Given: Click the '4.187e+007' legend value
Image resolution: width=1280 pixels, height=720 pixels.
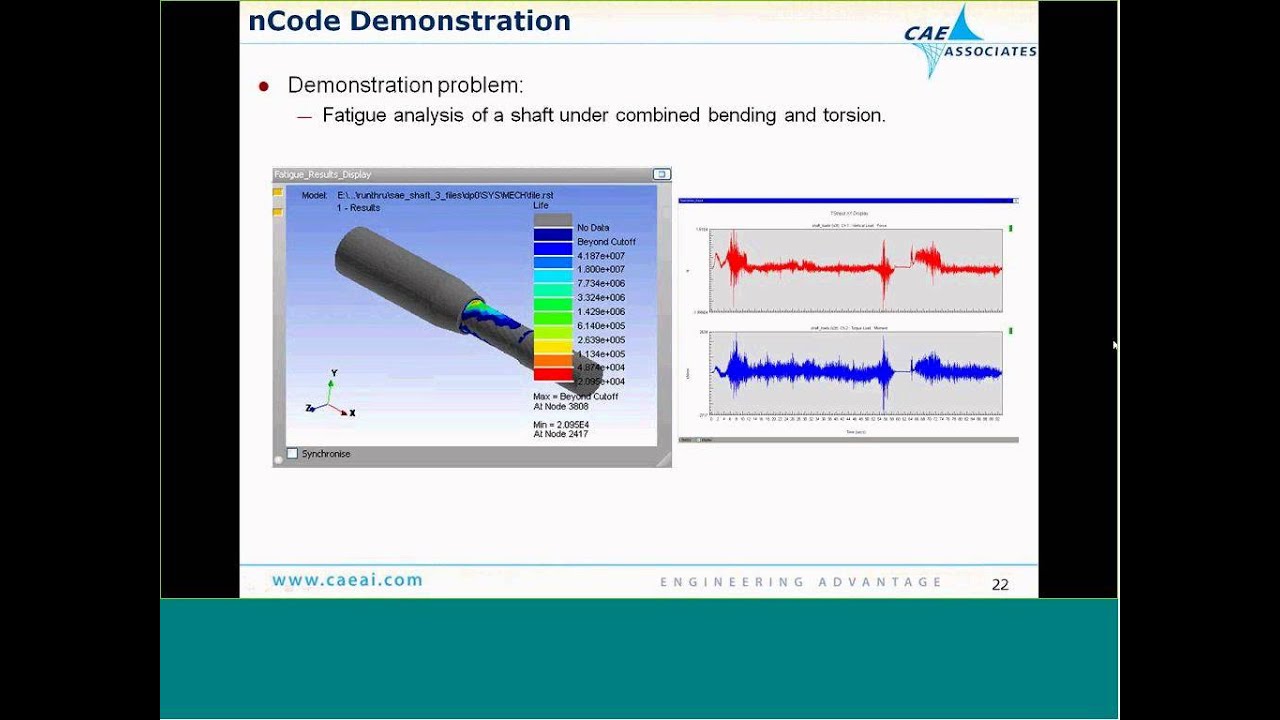Looking at the screenshot, I should [601, 256].
